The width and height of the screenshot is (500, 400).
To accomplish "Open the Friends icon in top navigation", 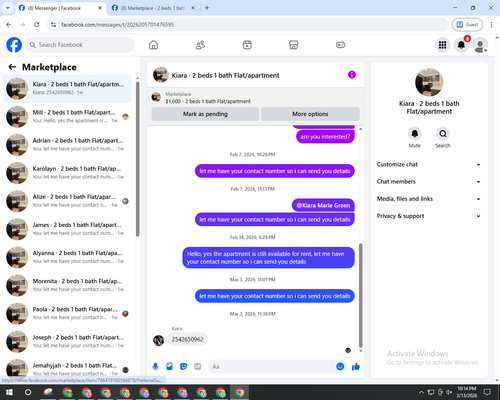I will 200,45.
